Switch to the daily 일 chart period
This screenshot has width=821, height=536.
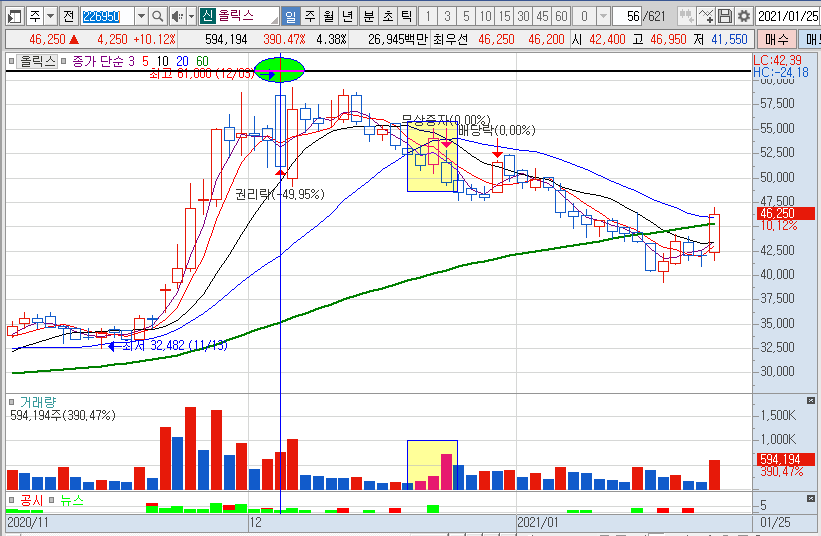pos(289,16)
